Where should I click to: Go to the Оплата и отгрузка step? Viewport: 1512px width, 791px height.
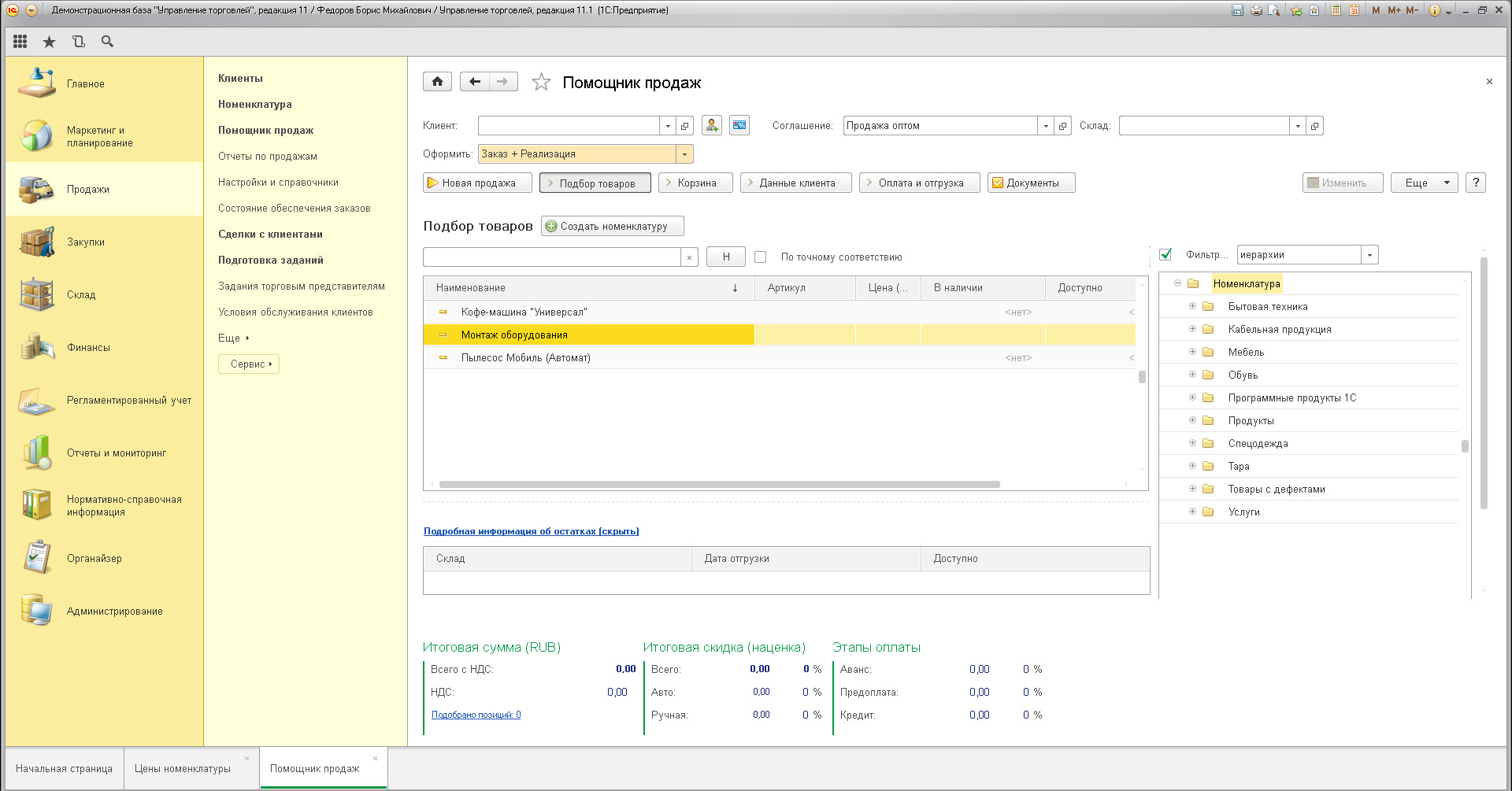[x=919, y=183]
